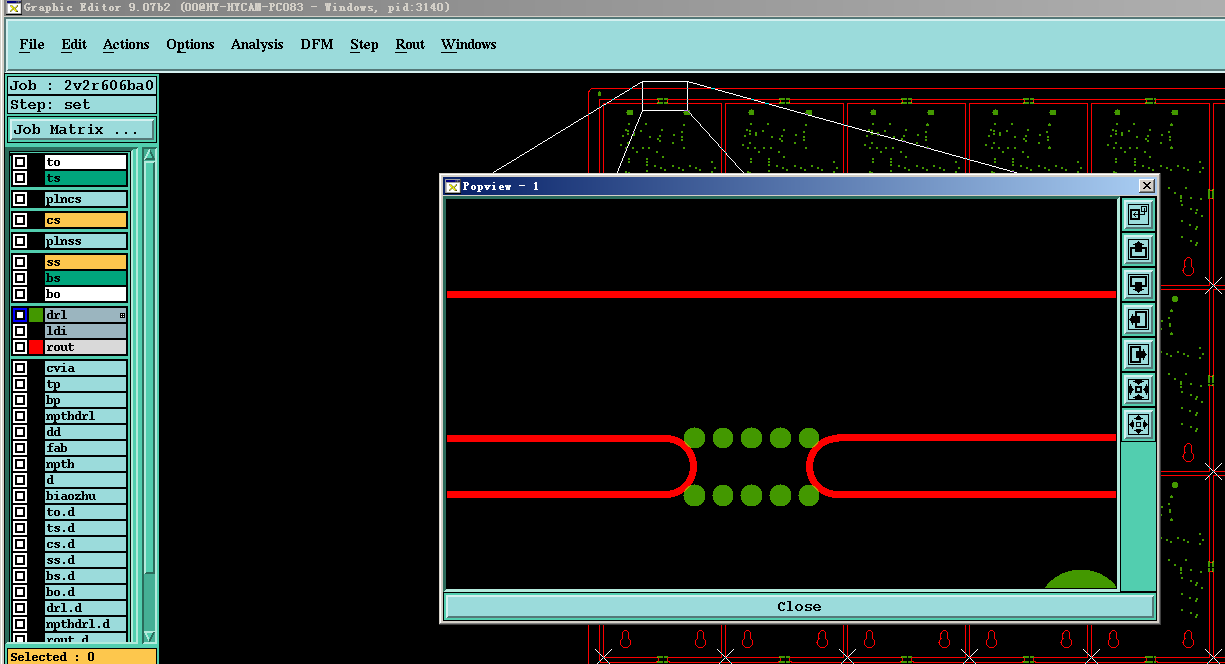Viewport: 1225px width, 664px height.
Task: Open the File menu
Action: (32, 44)
